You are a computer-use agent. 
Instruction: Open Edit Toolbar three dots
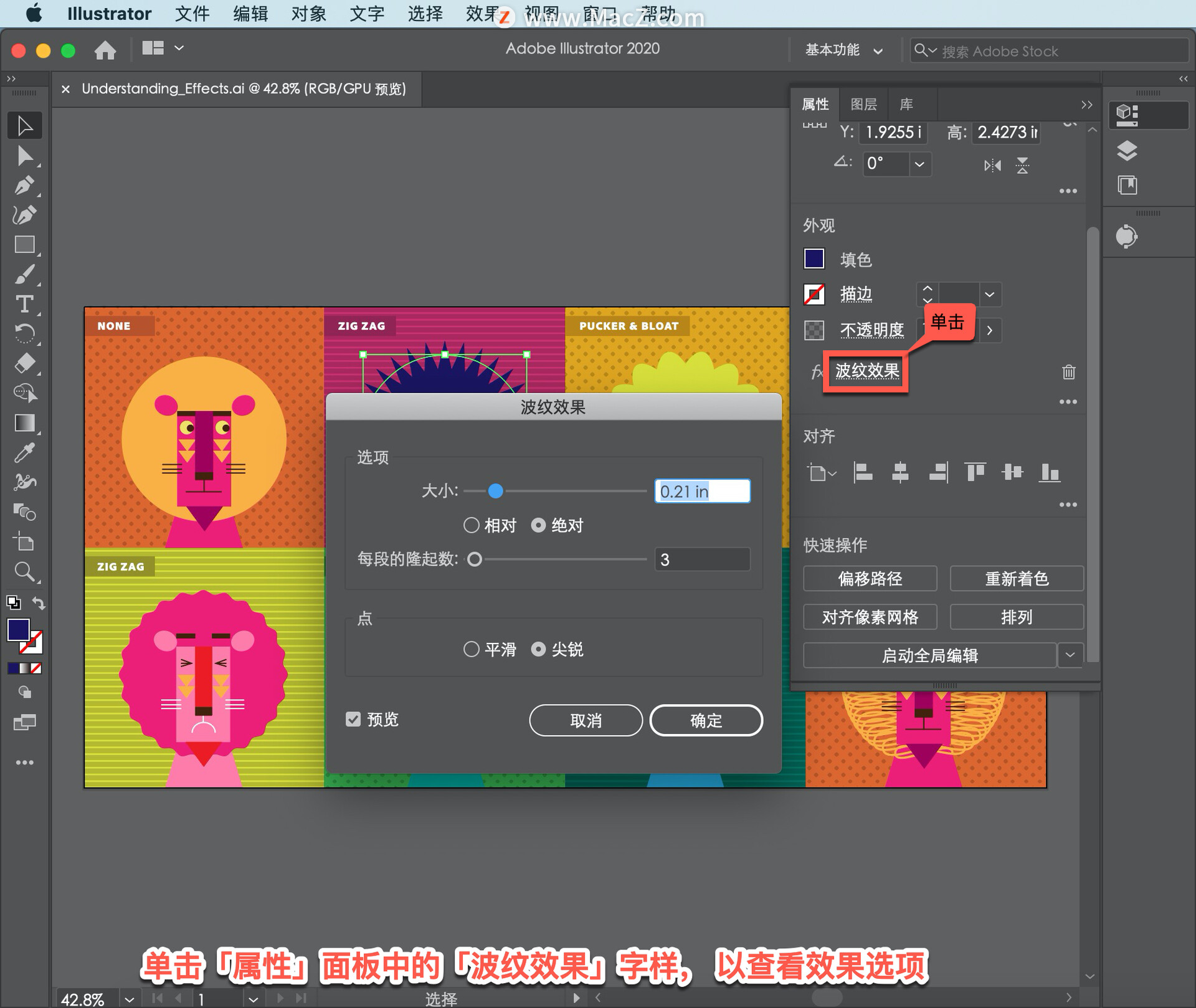[x=25, y=763]
